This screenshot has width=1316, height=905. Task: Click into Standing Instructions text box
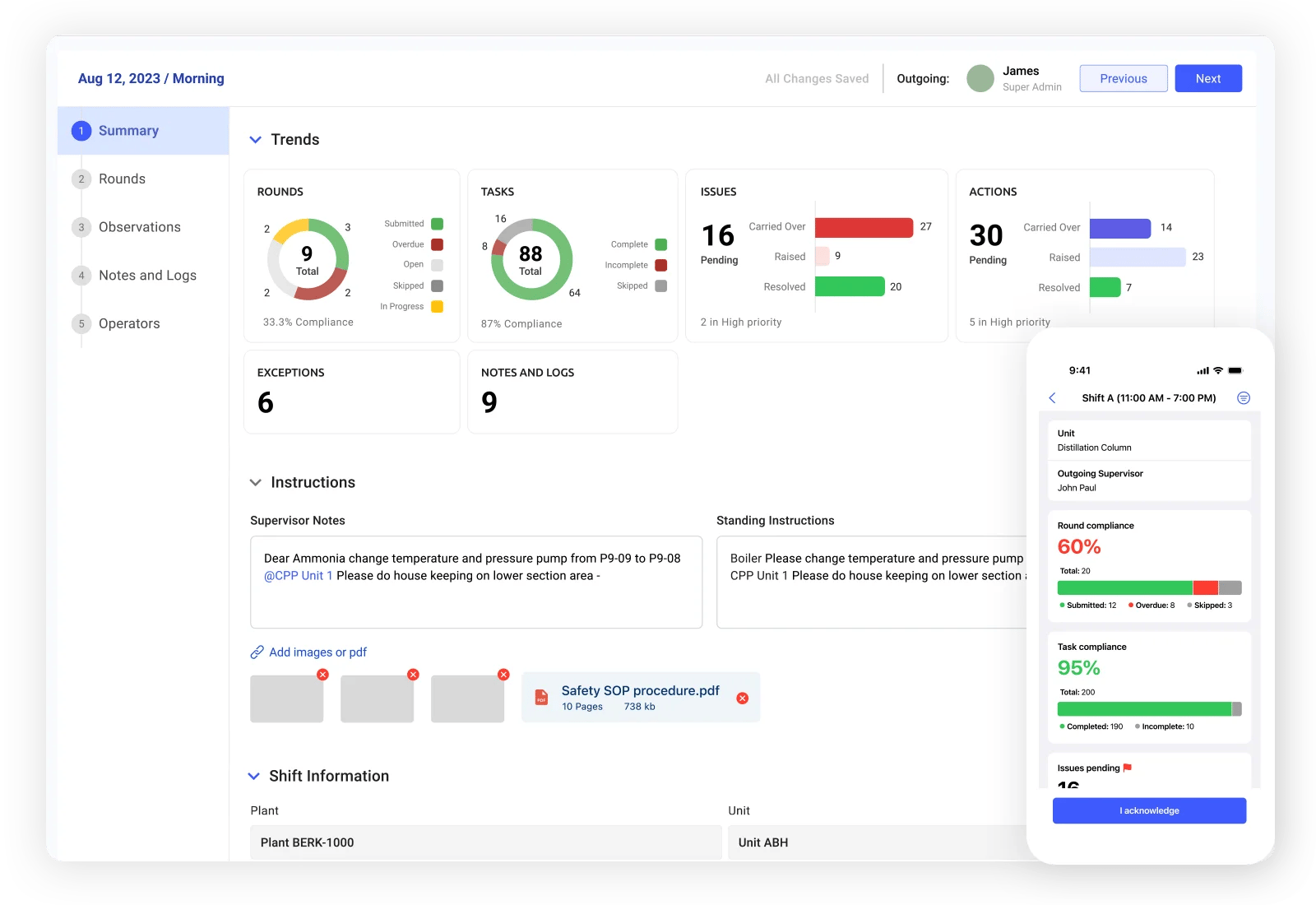tap(872, 582)
